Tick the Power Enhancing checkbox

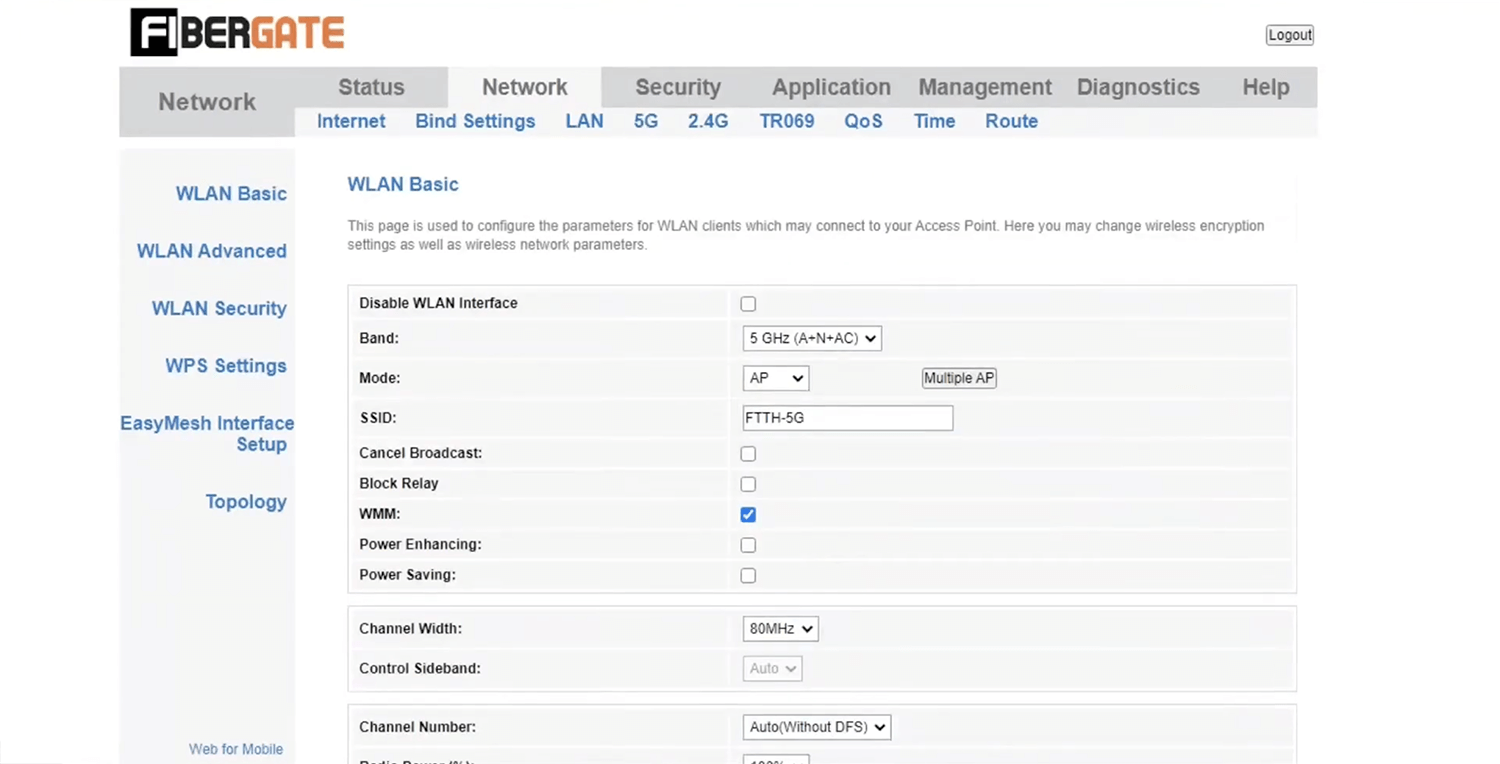748,545
